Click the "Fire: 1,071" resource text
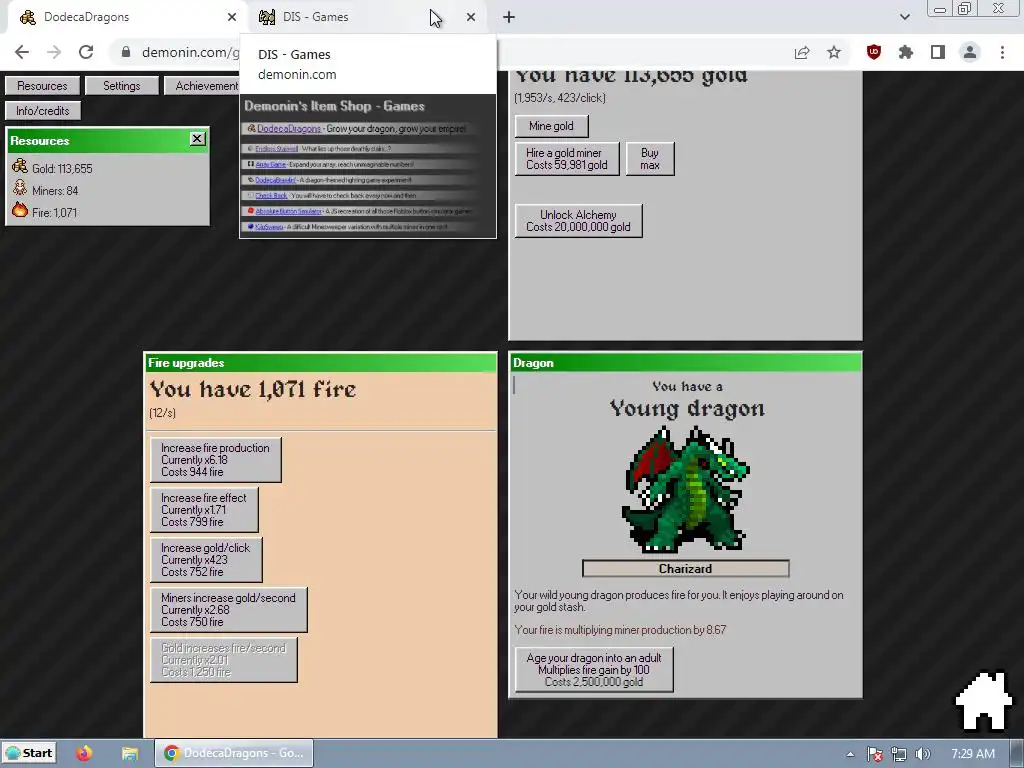 point(54,212)
